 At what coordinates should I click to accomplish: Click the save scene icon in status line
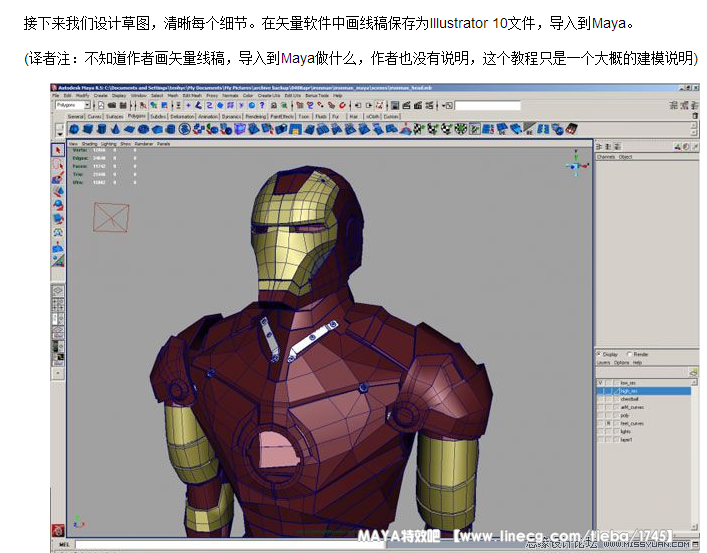coord(123,105)
